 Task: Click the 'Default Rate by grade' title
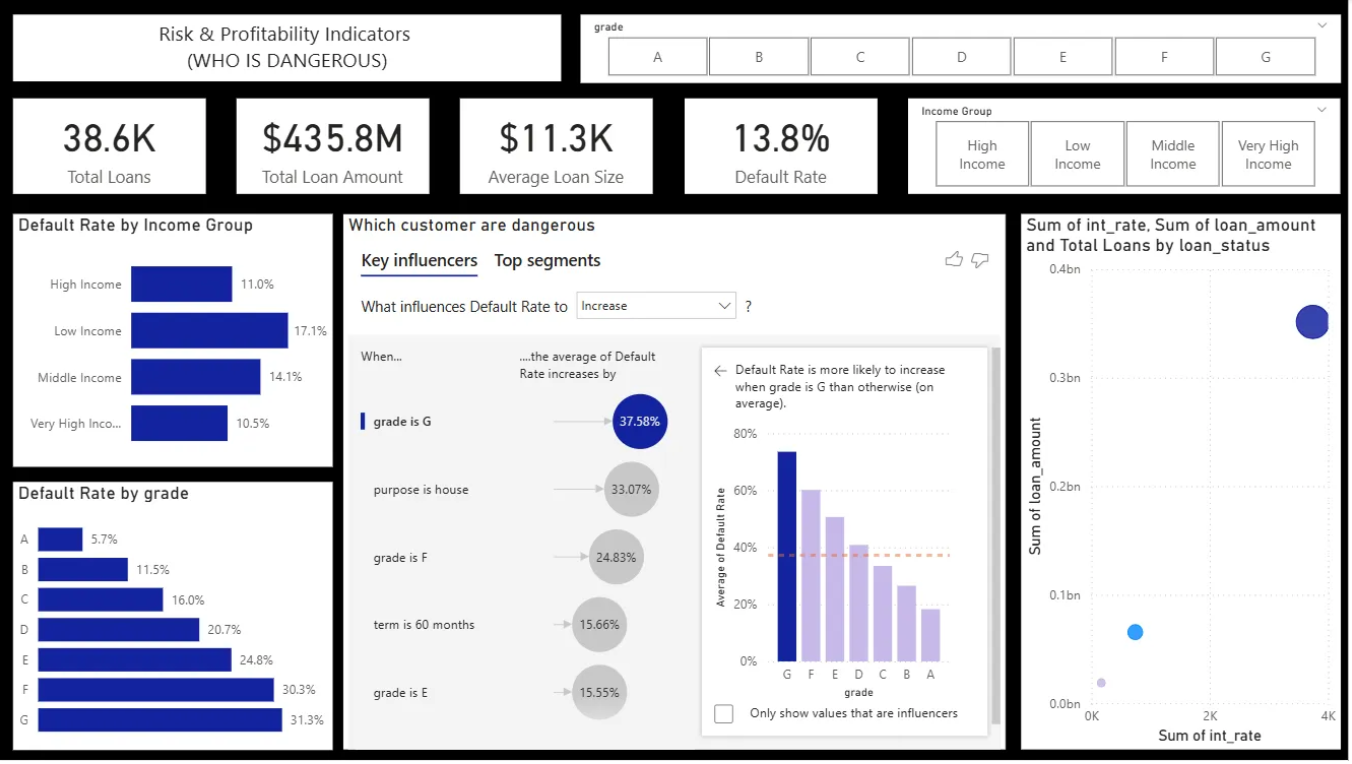(103, 493)
